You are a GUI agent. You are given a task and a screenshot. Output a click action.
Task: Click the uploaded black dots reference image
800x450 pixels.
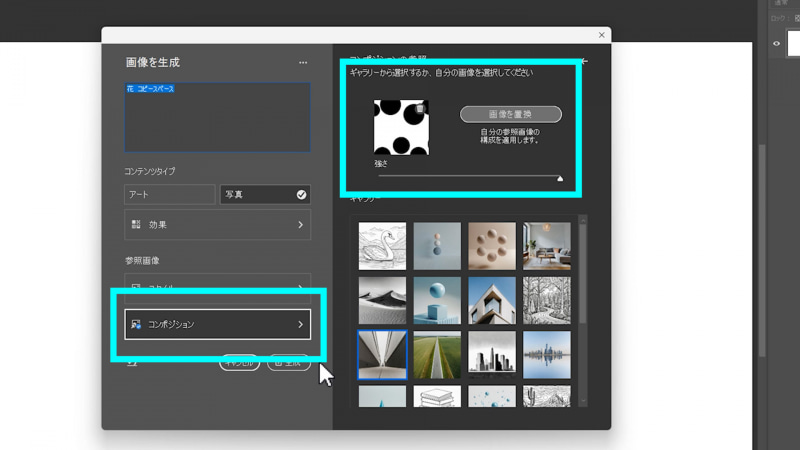tap(401, 127)
